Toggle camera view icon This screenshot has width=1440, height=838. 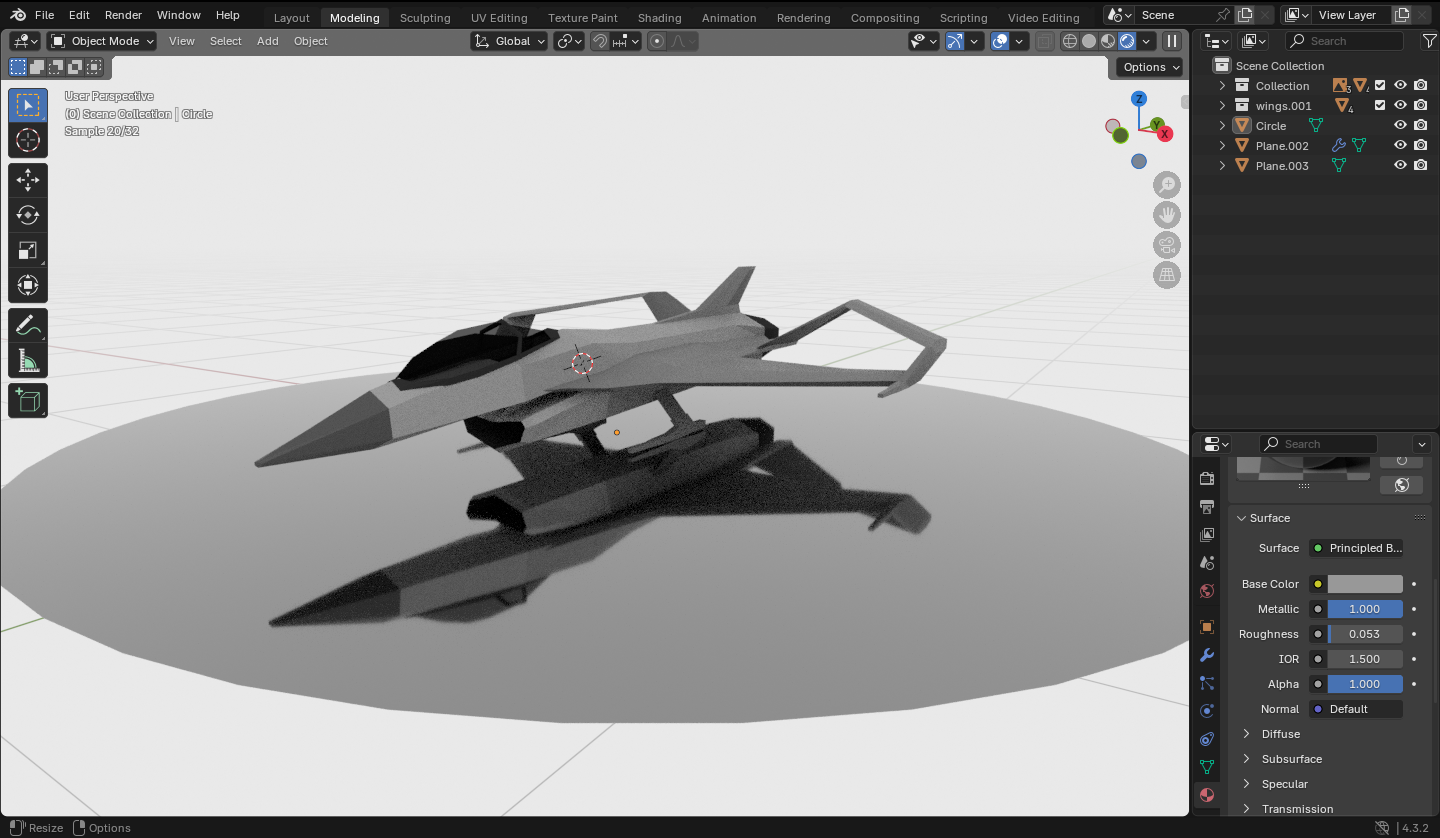tap(1167, 245)
